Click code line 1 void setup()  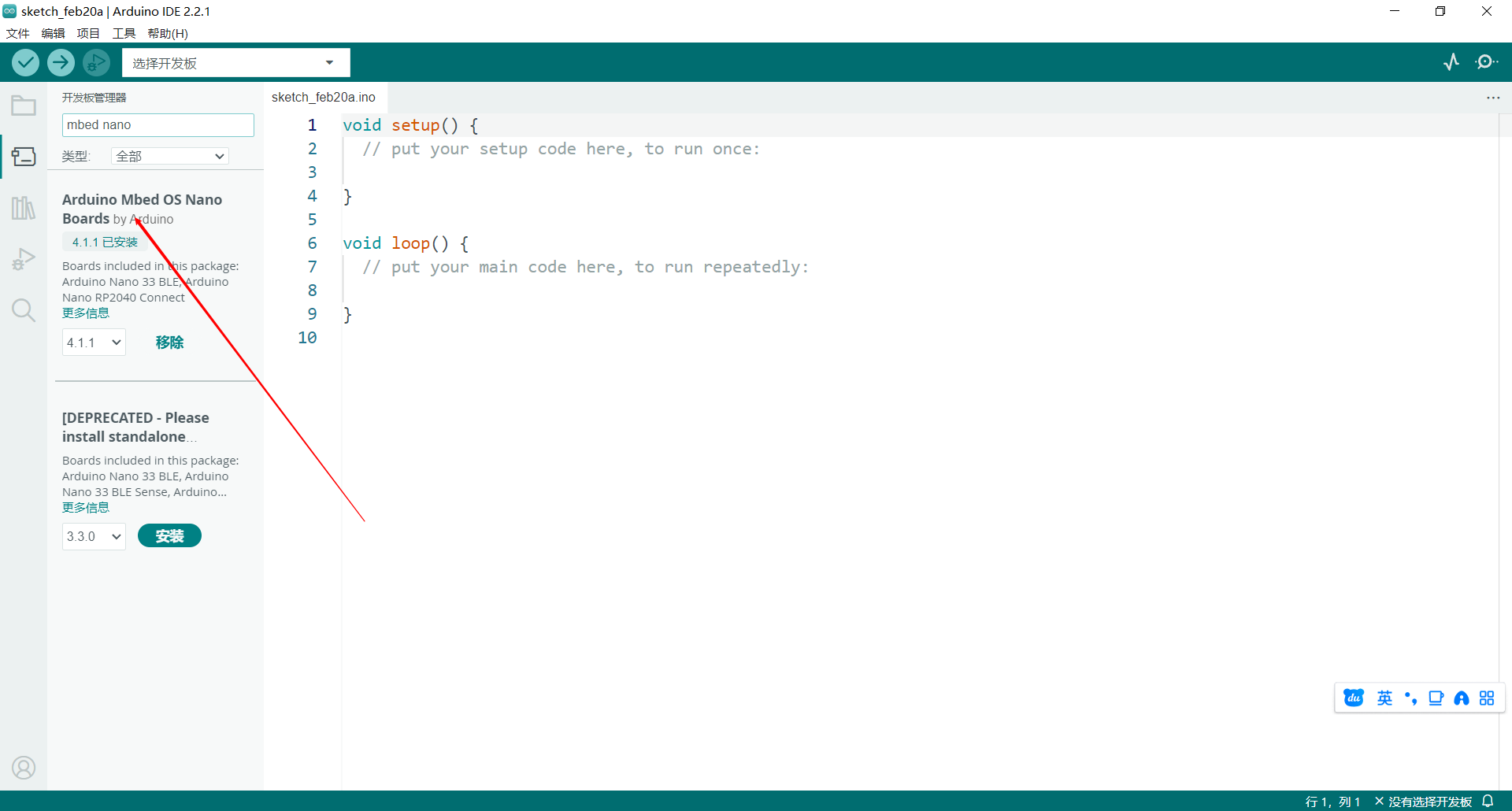410,125
